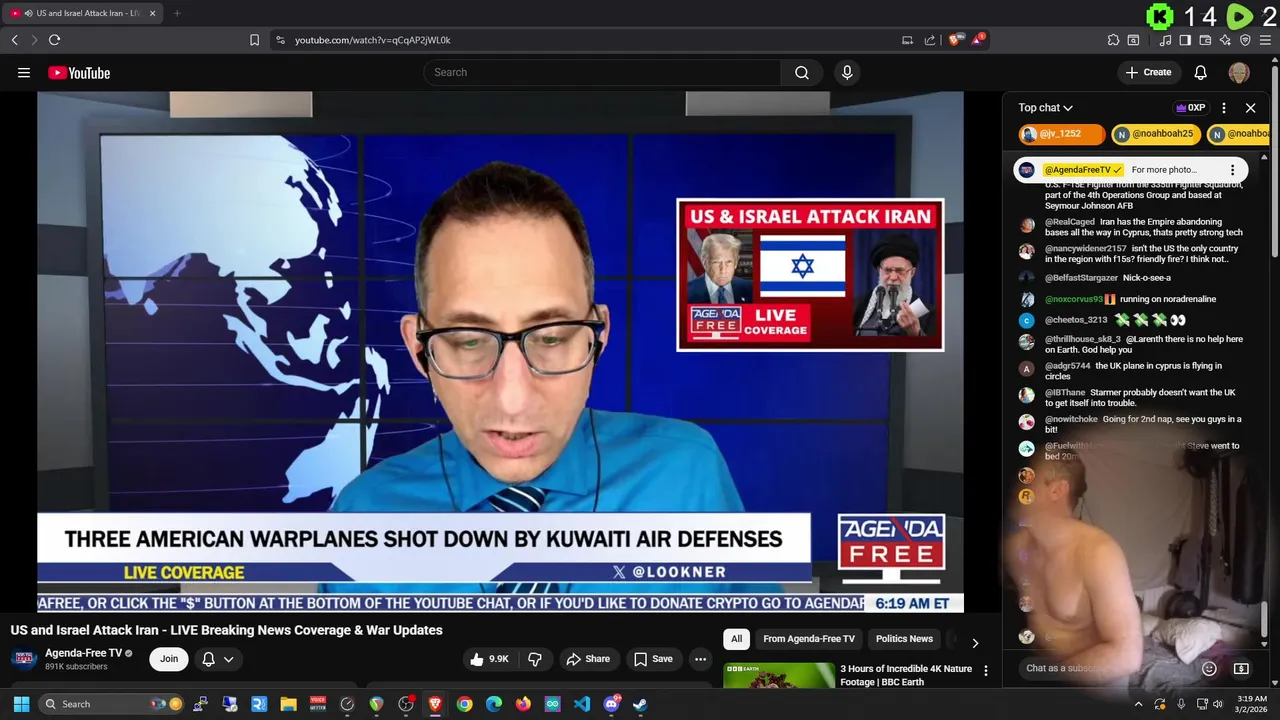The height and width of the screenshot is (720, 1280).
Task: Go back in browser history
Action: (x=14, y=40)
